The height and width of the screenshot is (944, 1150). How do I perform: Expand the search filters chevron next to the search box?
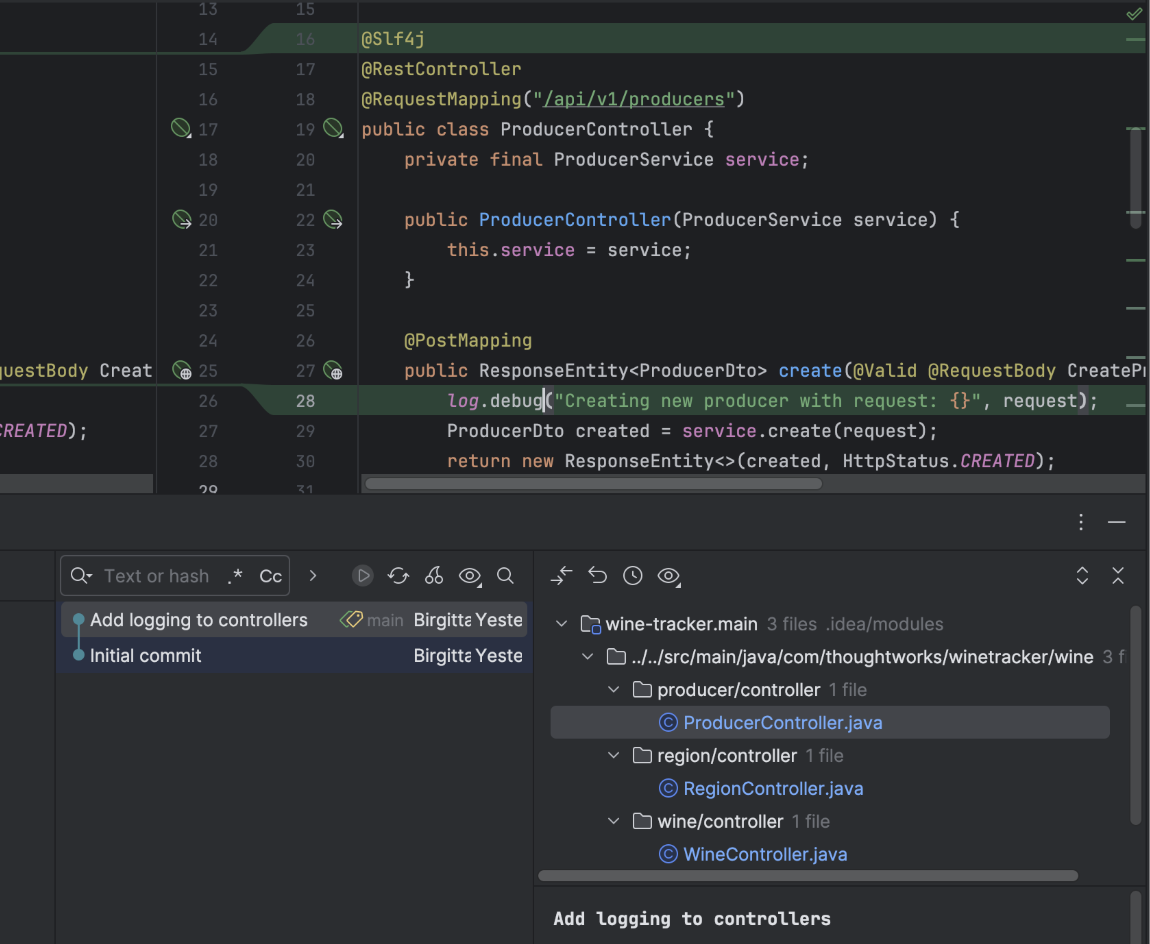(x=313, y=575)
